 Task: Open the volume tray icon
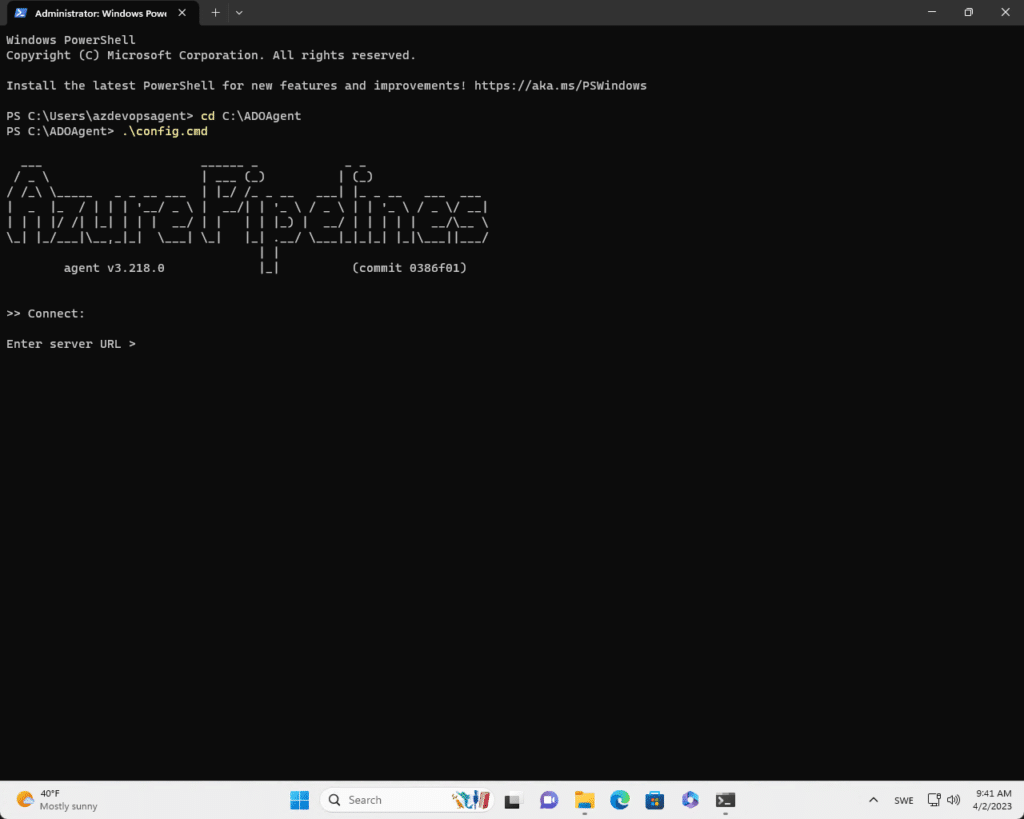pyautogui.click(x=953, y=800)
